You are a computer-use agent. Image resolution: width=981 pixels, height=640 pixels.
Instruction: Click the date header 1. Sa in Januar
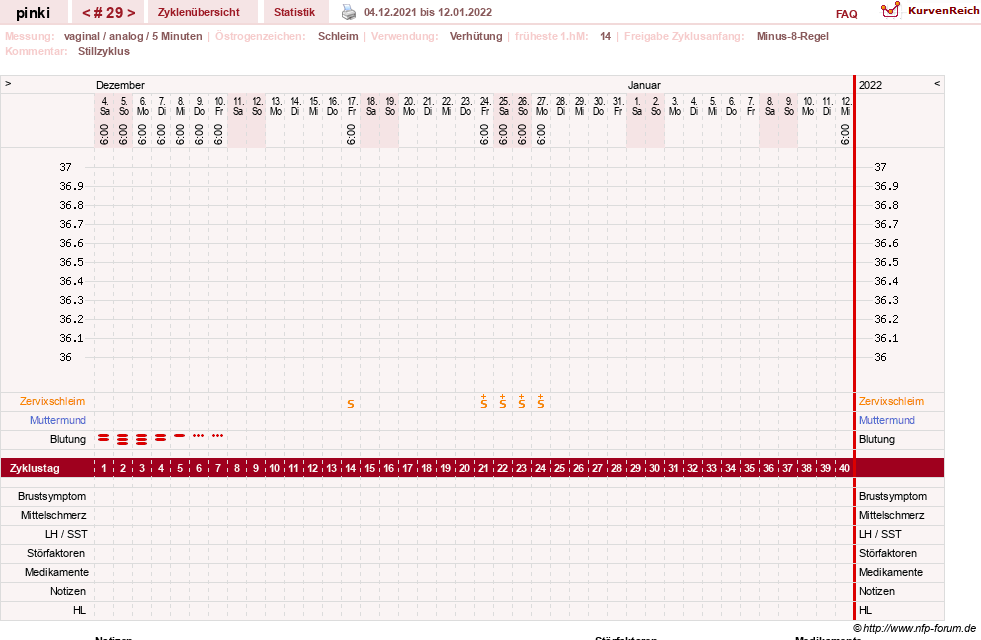click(637, 106)
